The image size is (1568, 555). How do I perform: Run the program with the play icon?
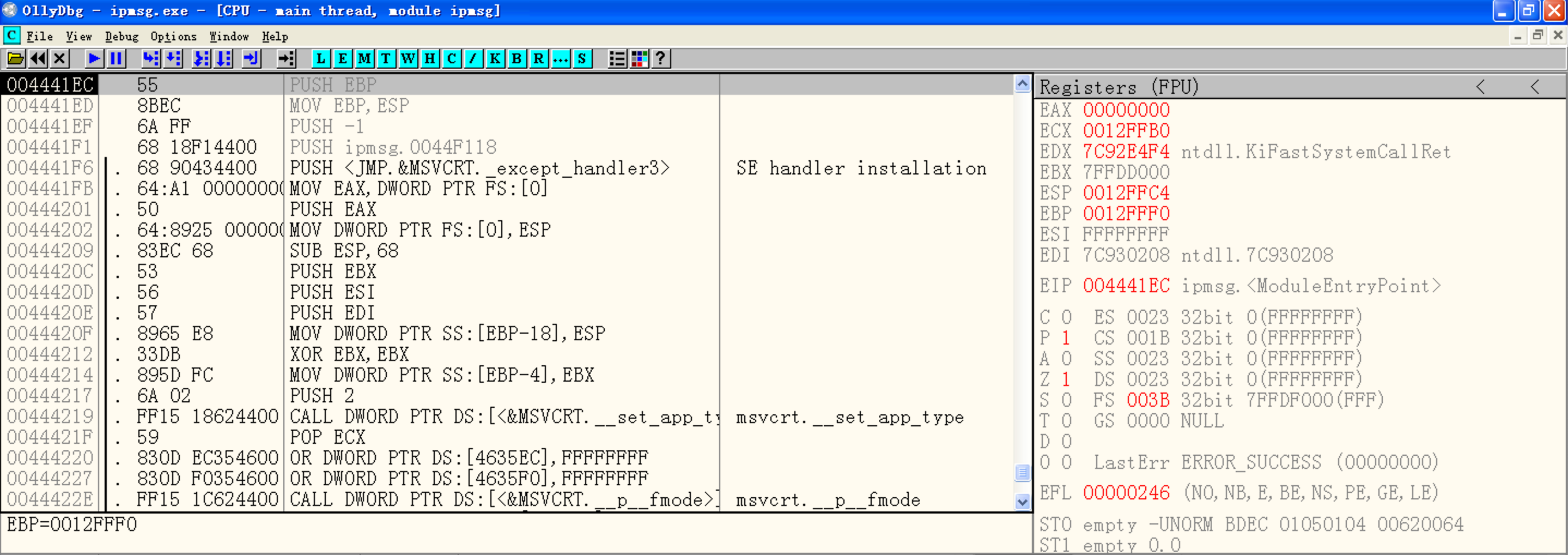tap(94, 58)
